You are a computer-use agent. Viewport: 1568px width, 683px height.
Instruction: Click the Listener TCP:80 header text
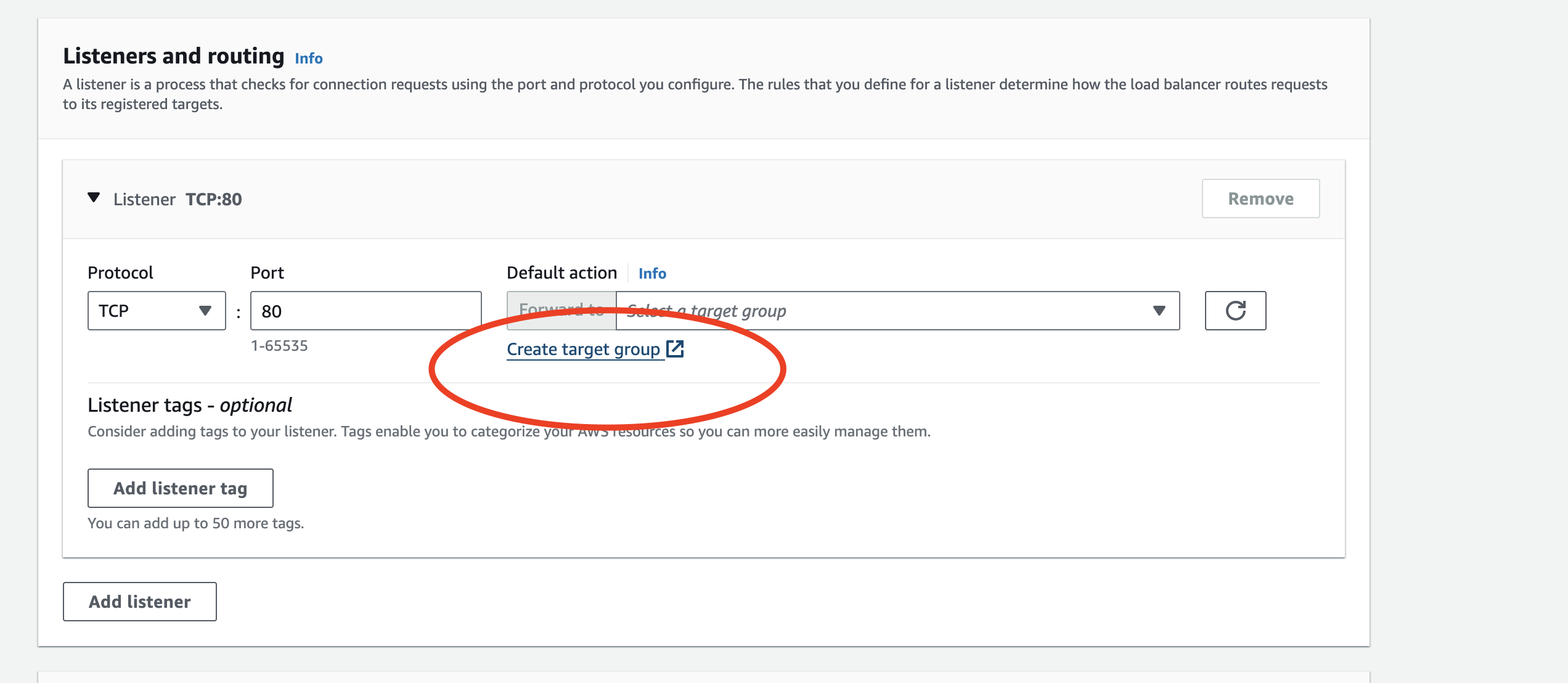[177, 198]
